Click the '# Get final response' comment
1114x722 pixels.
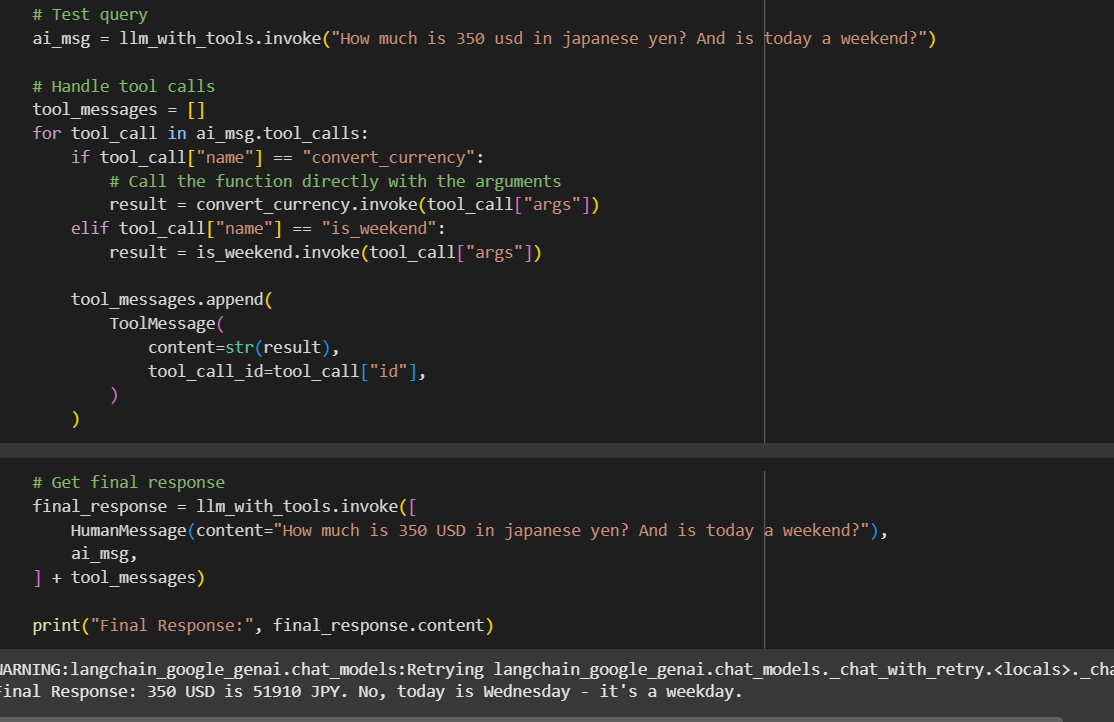[129, 483]
